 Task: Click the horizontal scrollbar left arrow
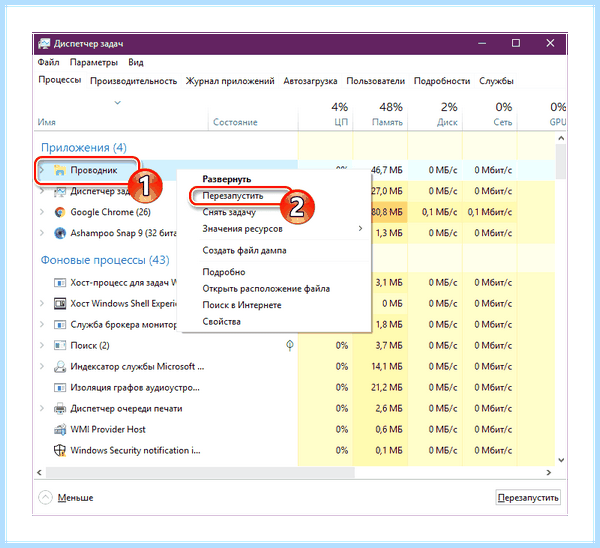[39, 473]
